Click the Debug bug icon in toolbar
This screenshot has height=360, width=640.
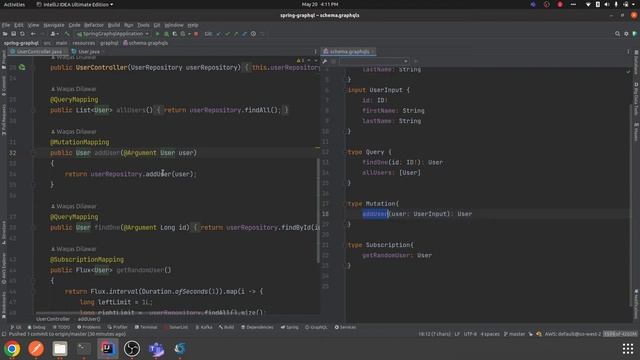(x=166, y=34)
